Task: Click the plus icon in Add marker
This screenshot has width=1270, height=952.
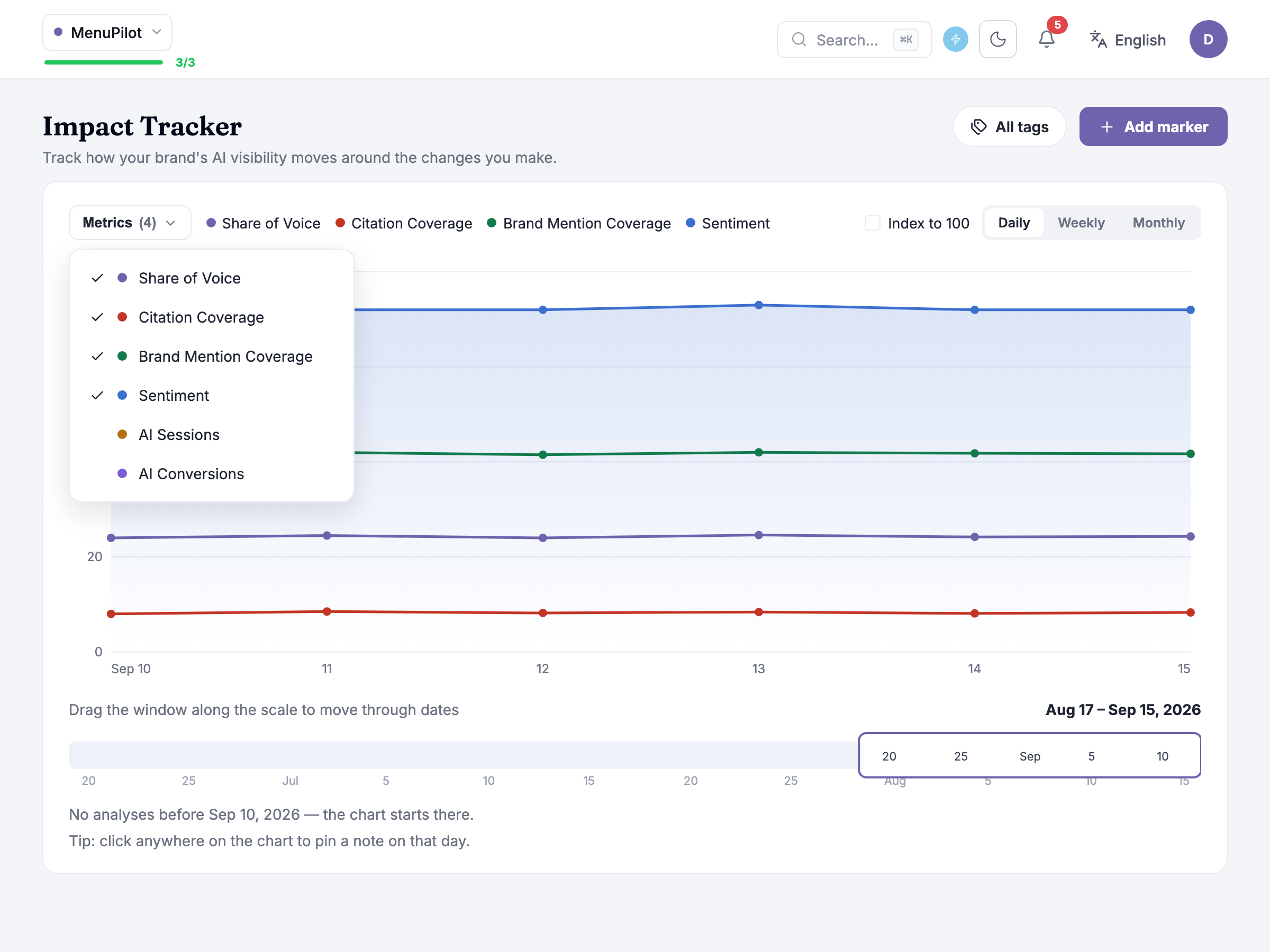Action: coord(1106,127)
